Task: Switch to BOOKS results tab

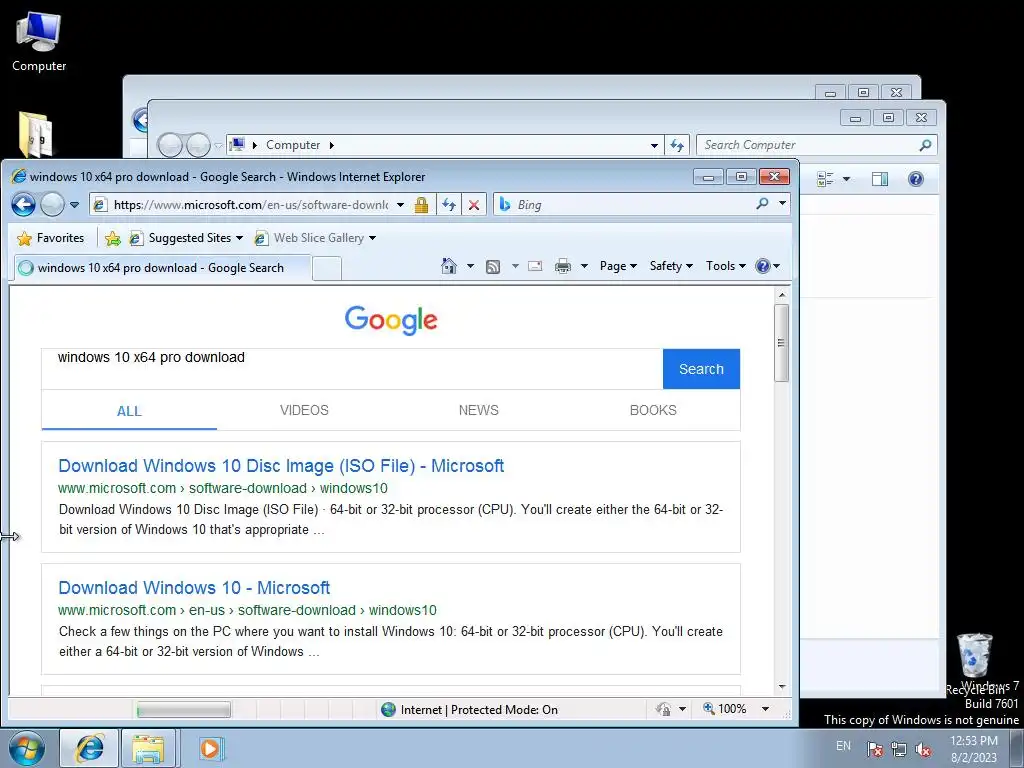Action: pyautogui.click(x=653, y=410)
